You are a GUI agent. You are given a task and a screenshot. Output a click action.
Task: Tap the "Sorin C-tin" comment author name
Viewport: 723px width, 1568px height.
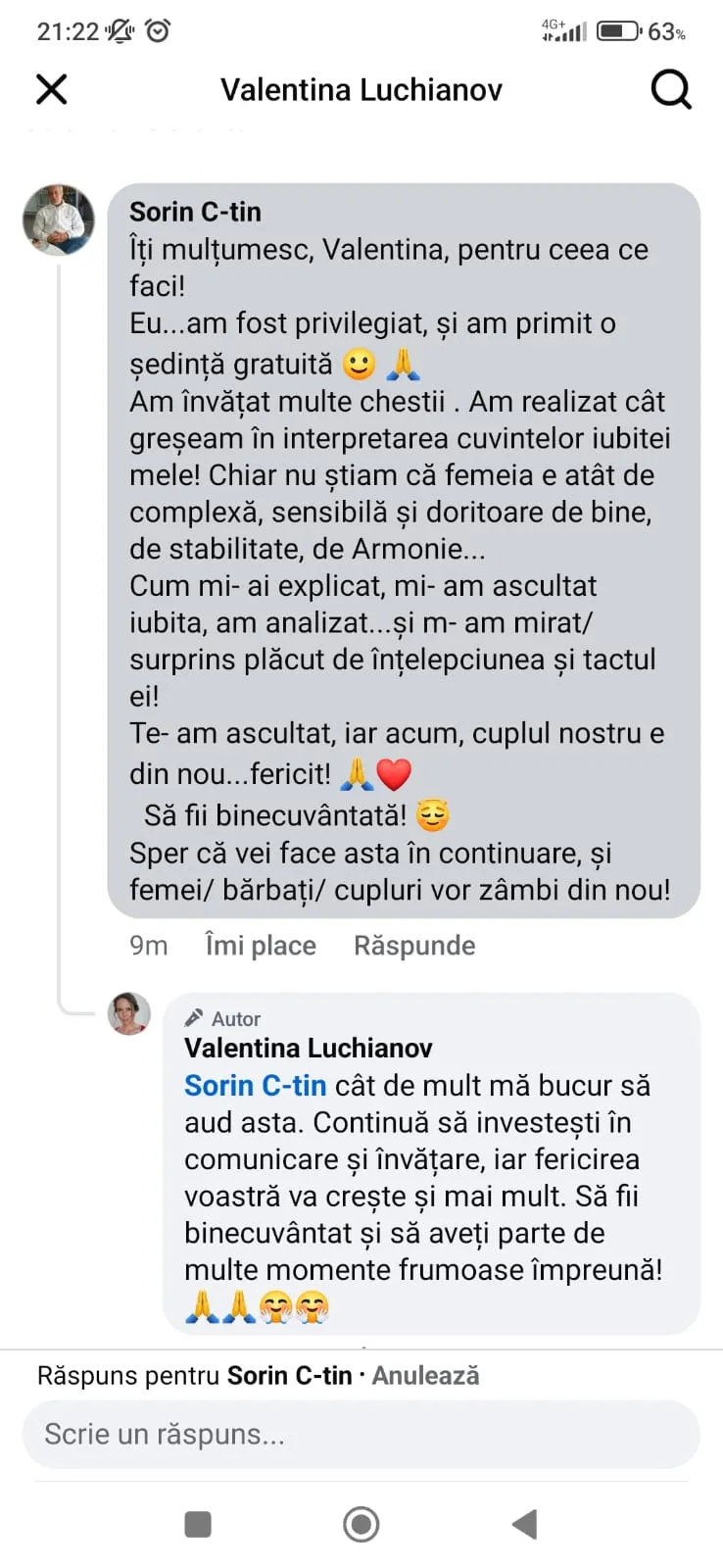tap(195, 212)
